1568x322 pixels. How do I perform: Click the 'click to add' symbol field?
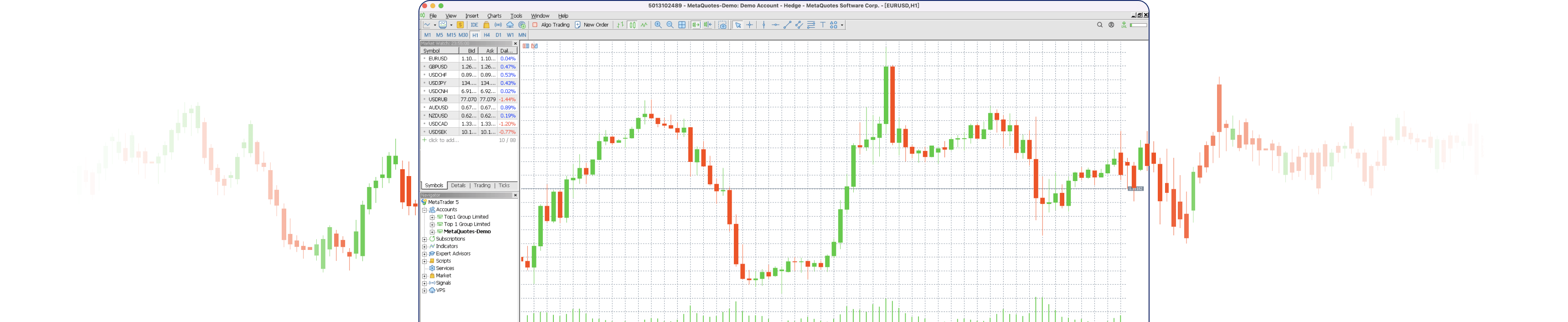[x=443, y=140]
